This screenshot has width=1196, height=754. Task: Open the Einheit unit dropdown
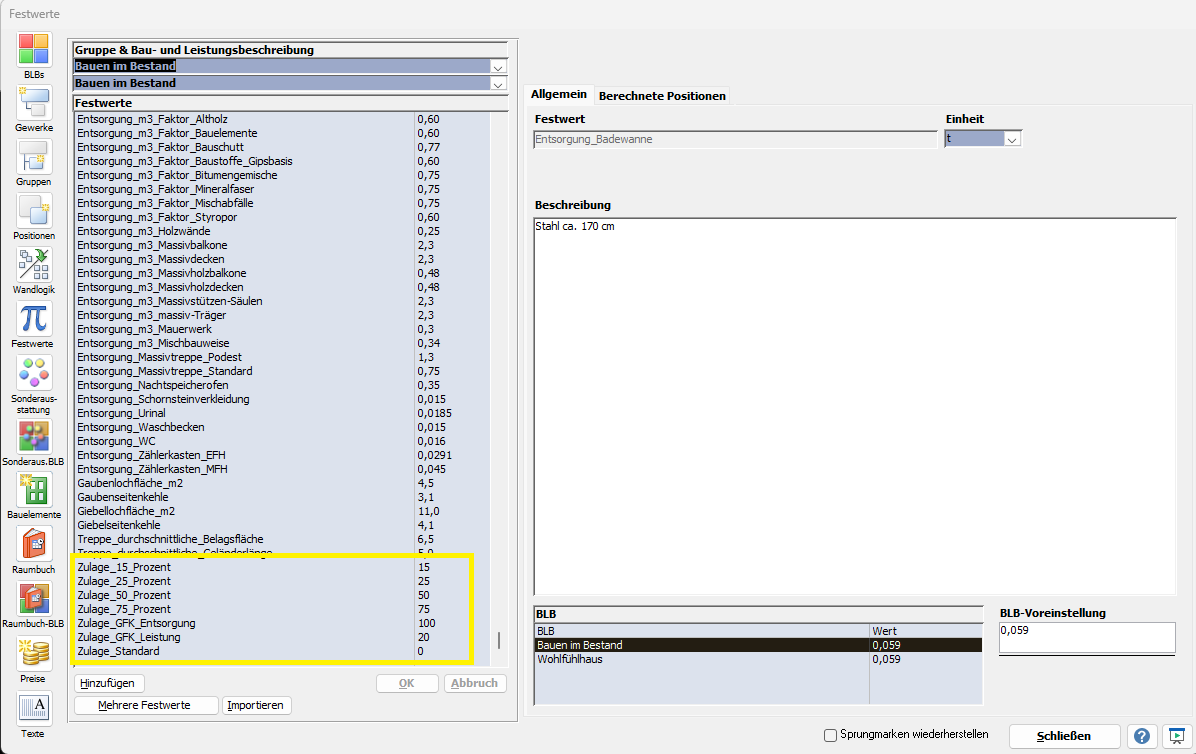[1011, 140]
